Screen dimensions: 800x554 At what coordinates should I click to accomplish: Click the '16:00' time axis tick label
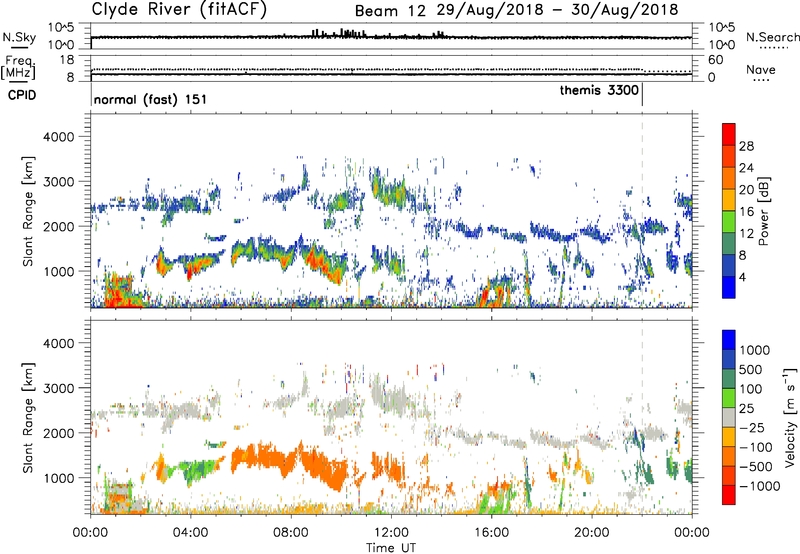491,533
